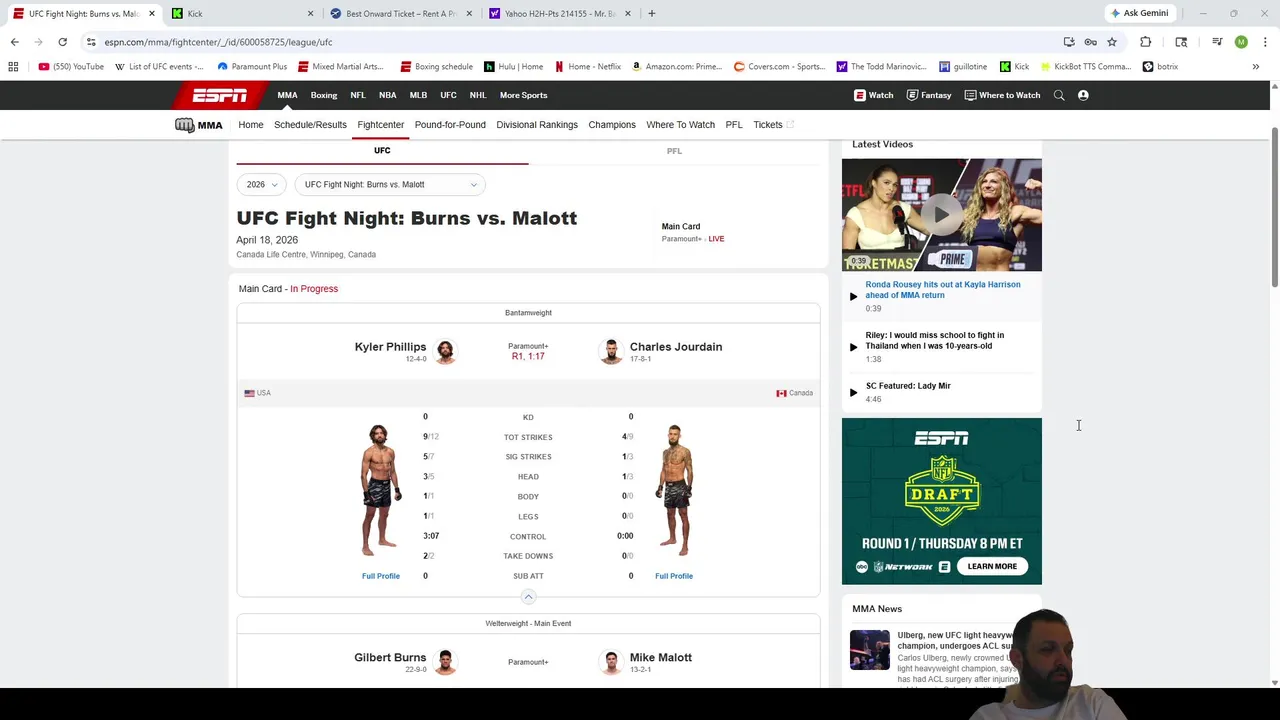1280x720 pixels.
Task: Switch to the PFL league tab
Action: [x=674, y=151]
